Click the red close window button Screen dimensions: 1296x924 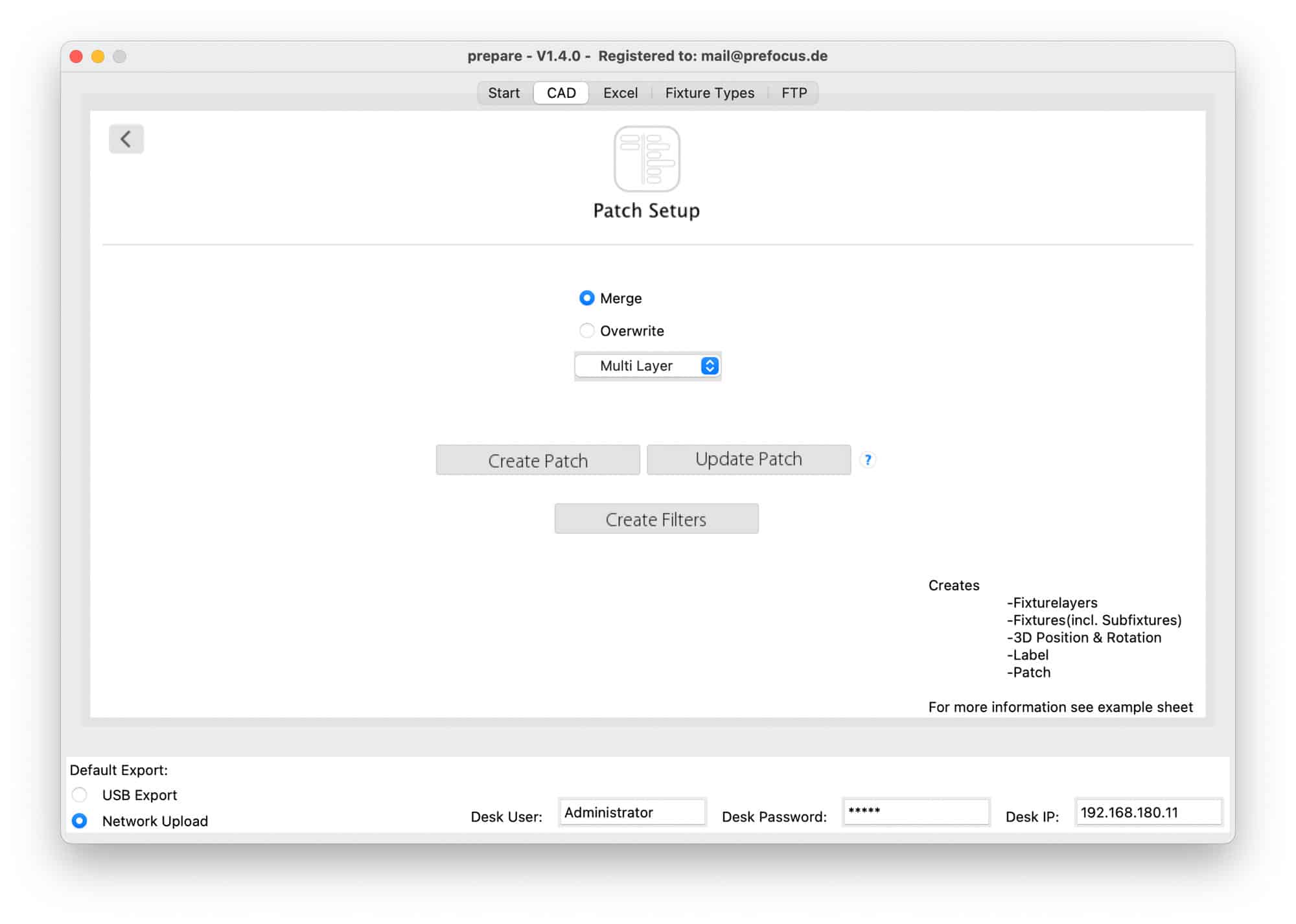coord(76,56)
